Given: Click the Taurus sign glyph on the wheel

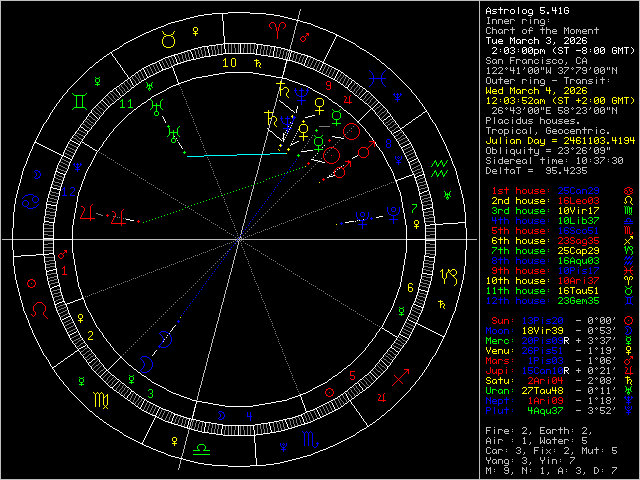Looking at the screenshot, I should 169,41.
